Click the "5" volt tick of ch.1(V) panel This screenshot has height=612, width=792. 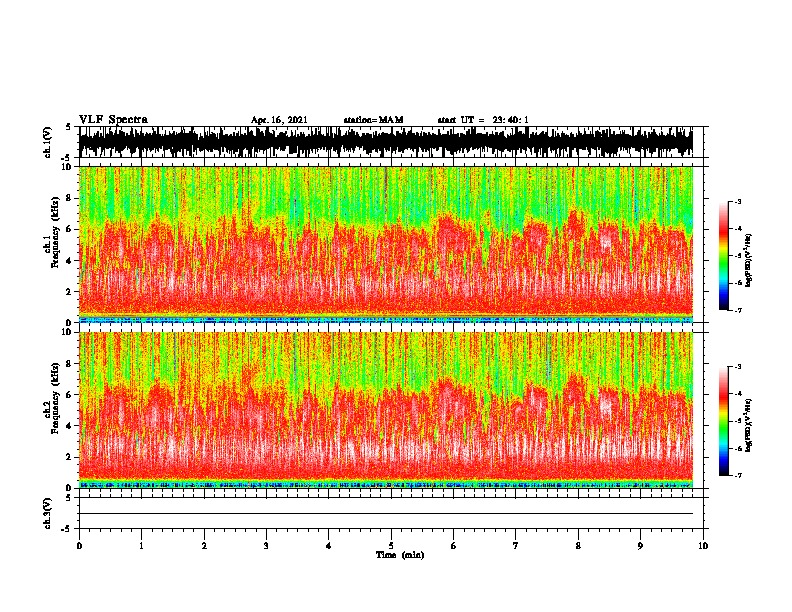coord(68,127)
